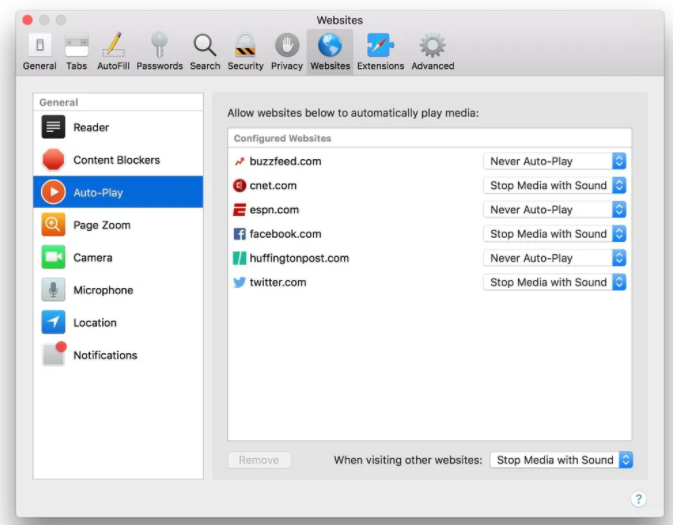Select the huffingtonpost.com row text

299,258
